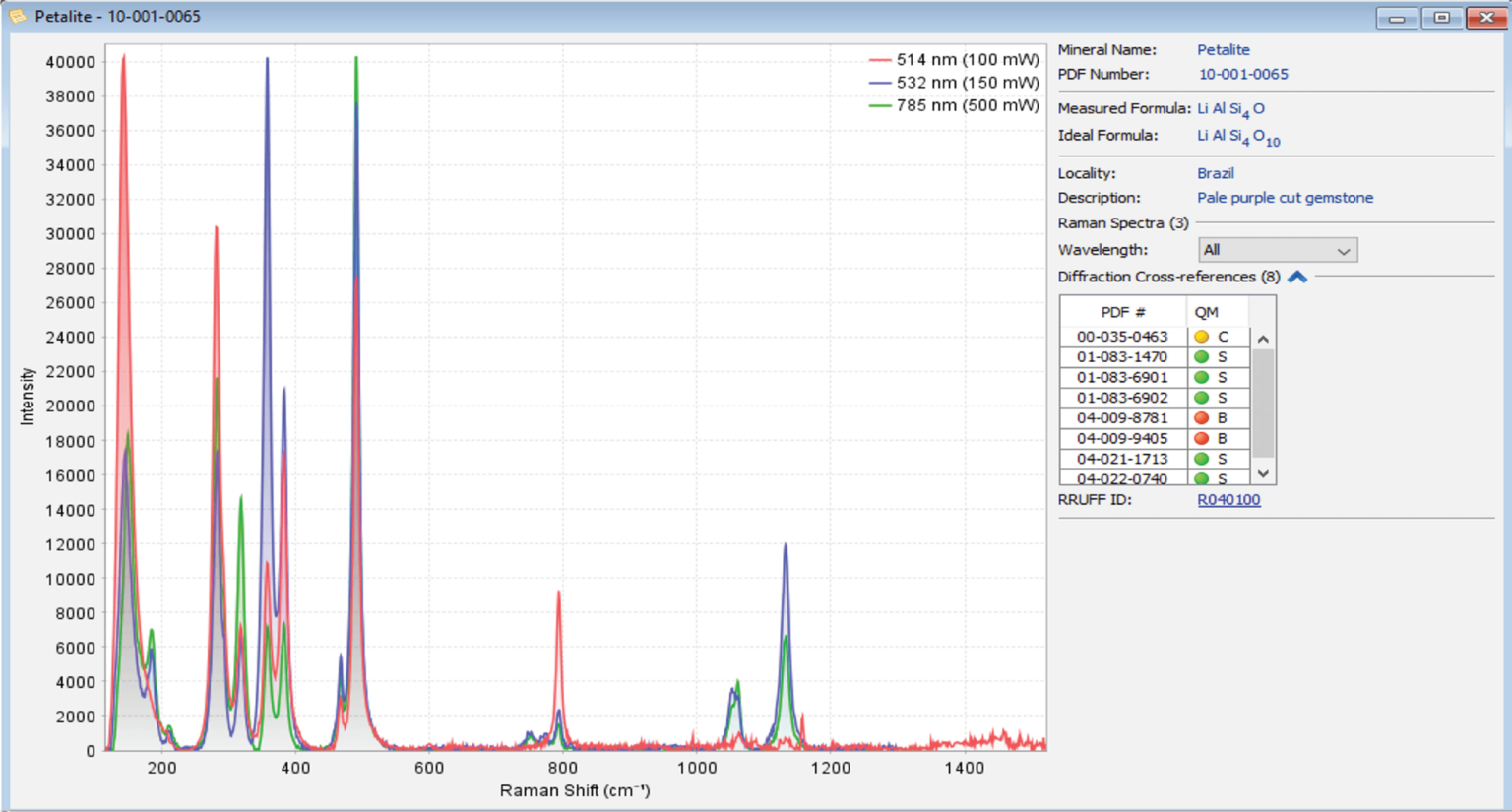Click the yellow quality mark for 00-035-0463

[x=1201, y=337]
